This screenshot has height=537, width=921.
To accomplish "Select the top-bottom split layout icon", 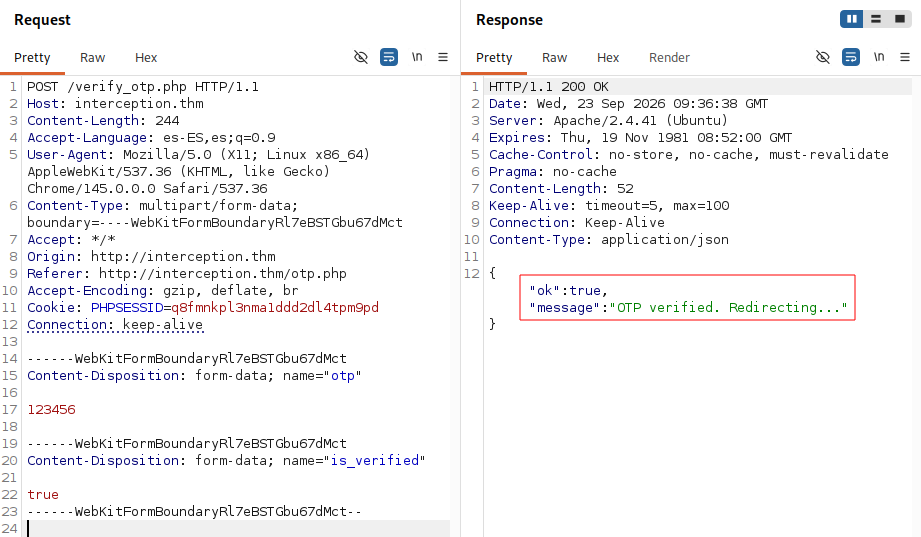I will (876, 19).
